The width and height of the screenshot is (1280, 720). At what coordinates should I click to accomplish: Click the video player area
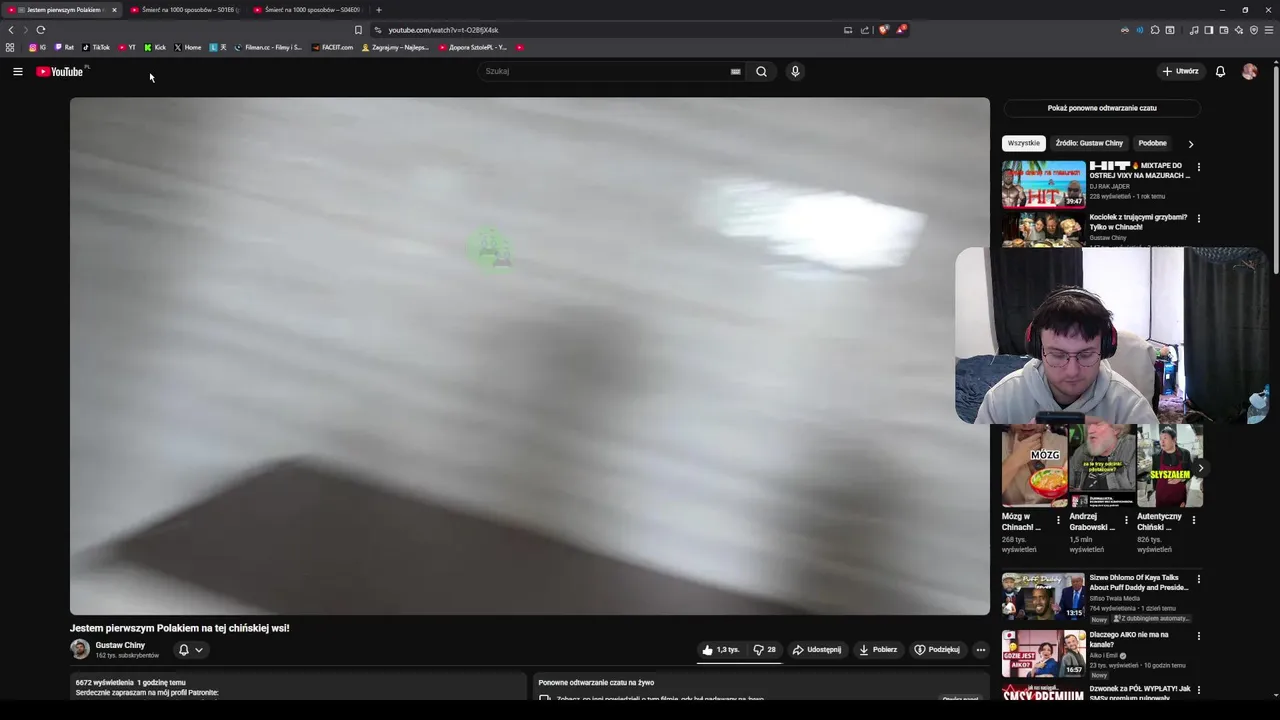click(529, 356)
